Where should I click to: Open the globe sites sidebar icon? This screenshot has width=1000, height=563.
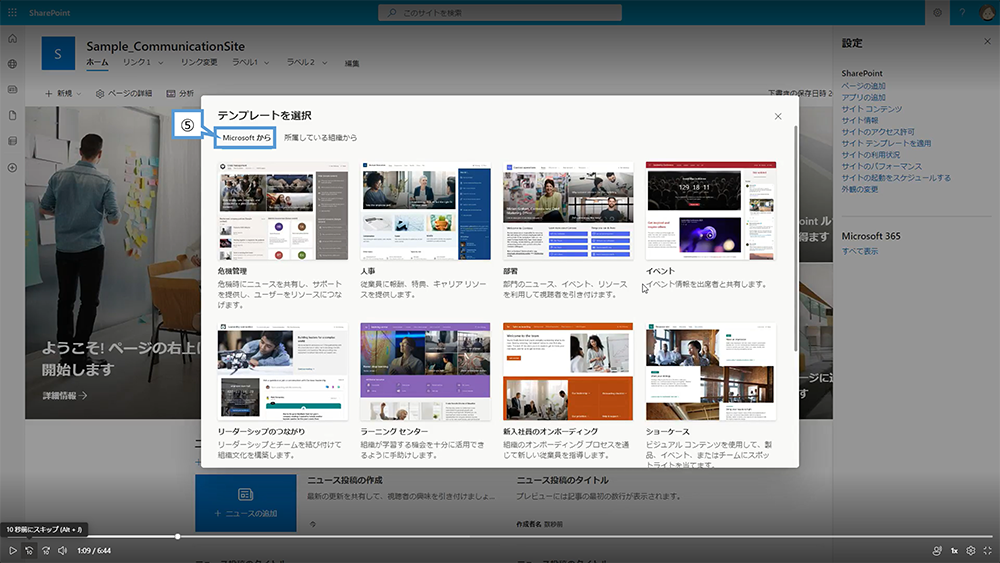[12, 64]
